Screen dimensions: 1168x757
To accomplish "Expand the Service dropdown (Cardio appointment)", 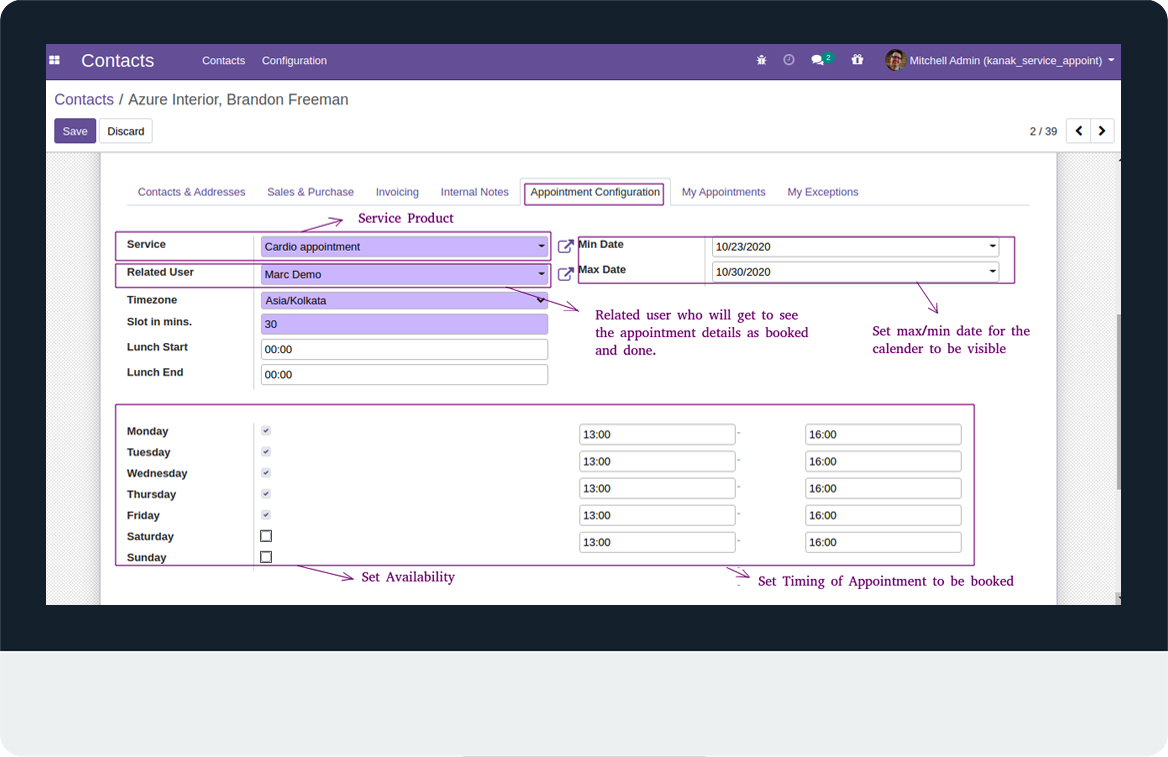I will (x=542, y=247).
